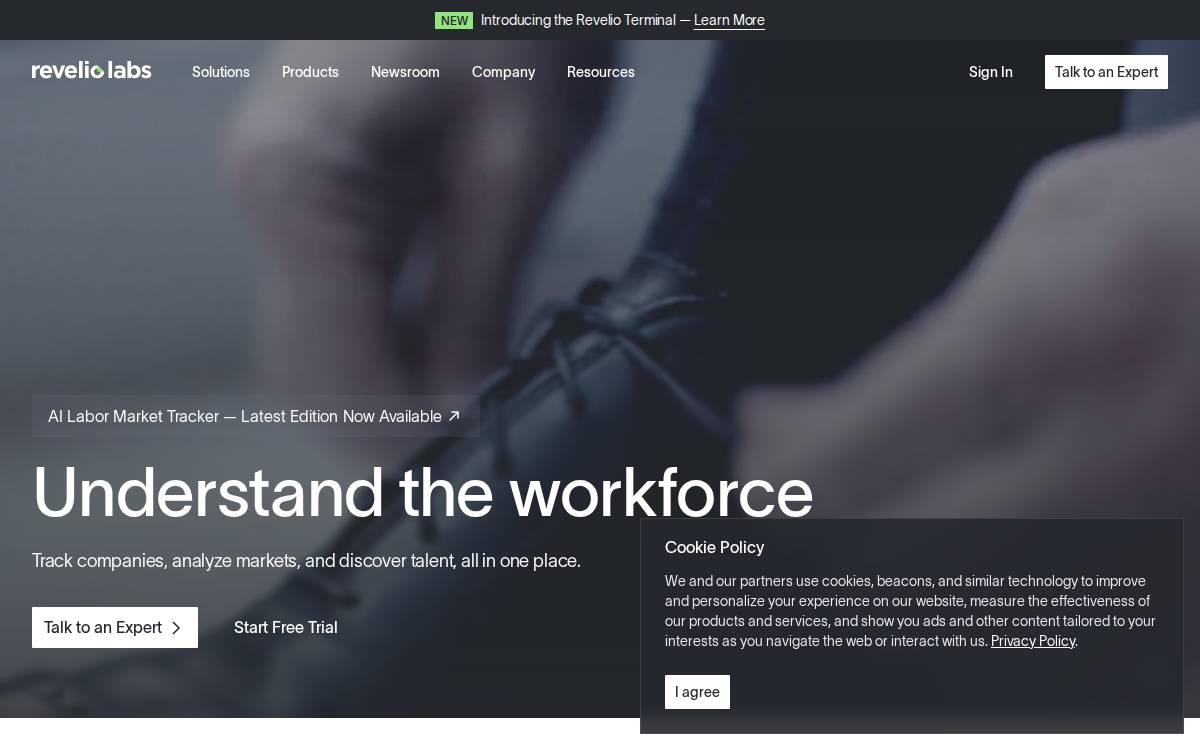Click Sign In in the header
The width and height of the screenshot is (1200, 750).
991,72
